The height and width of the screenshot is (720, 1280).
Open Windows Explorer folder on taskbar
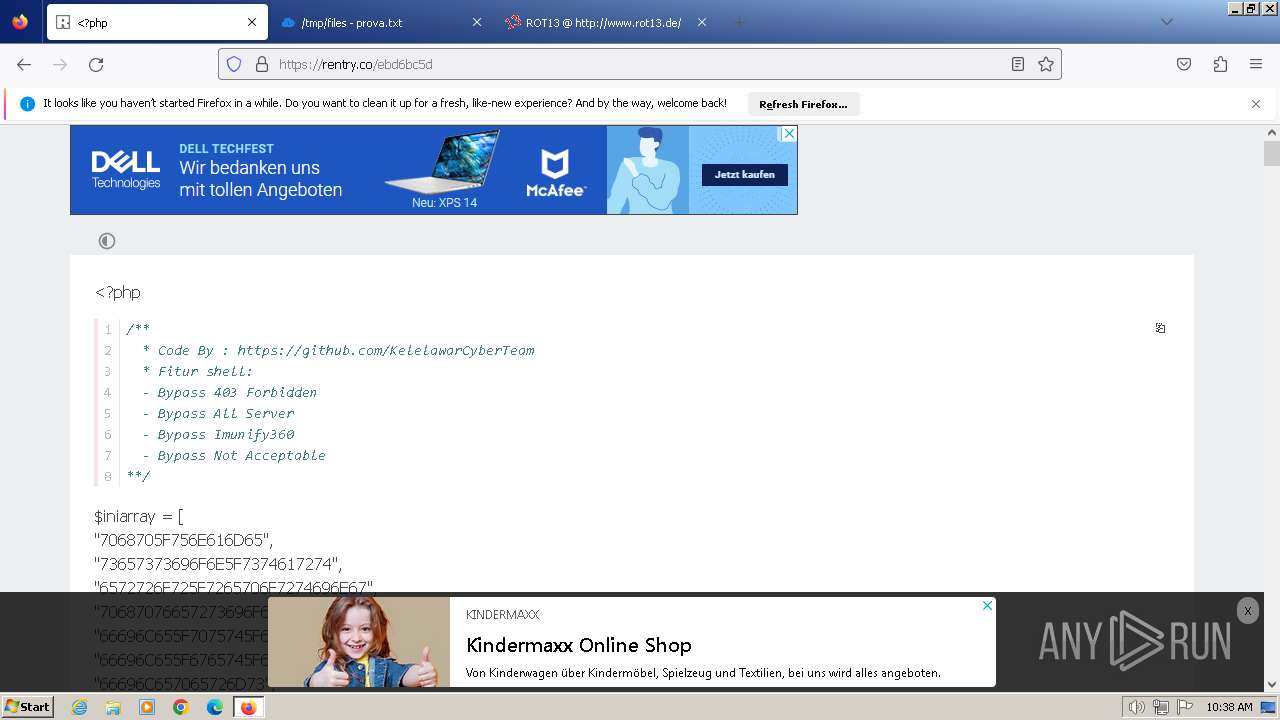[113, 707]
